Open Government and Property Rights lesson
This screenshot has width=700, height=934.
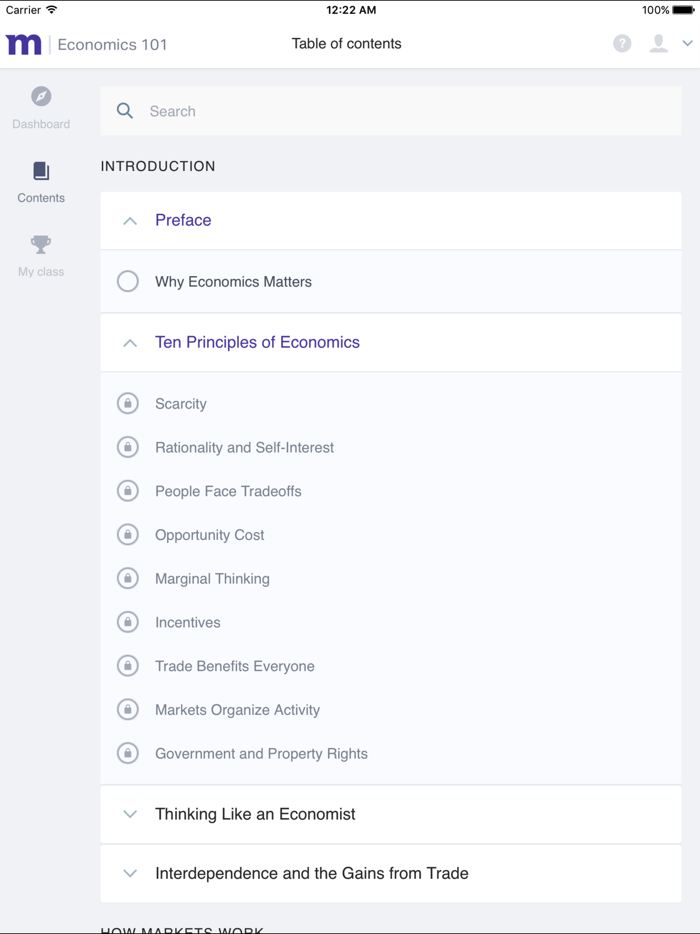[261, 754]
